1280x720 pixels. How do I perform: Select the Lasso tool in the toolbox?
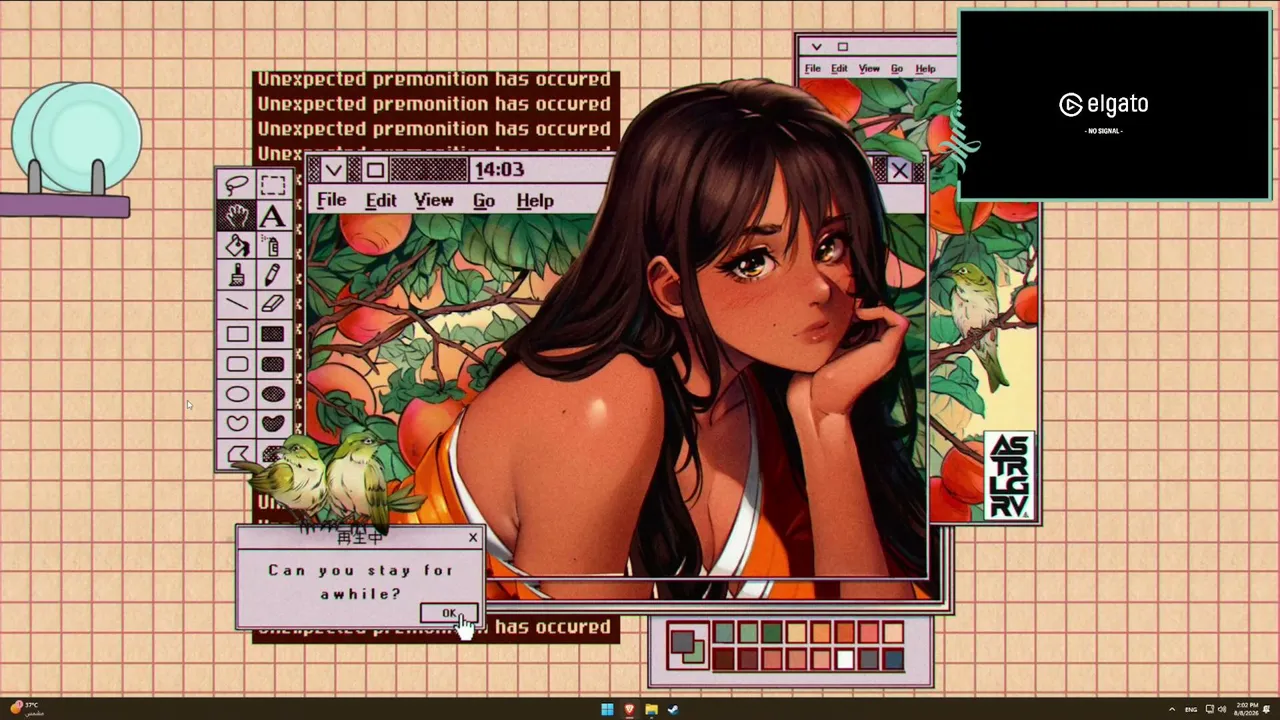[x=237, y=185]
